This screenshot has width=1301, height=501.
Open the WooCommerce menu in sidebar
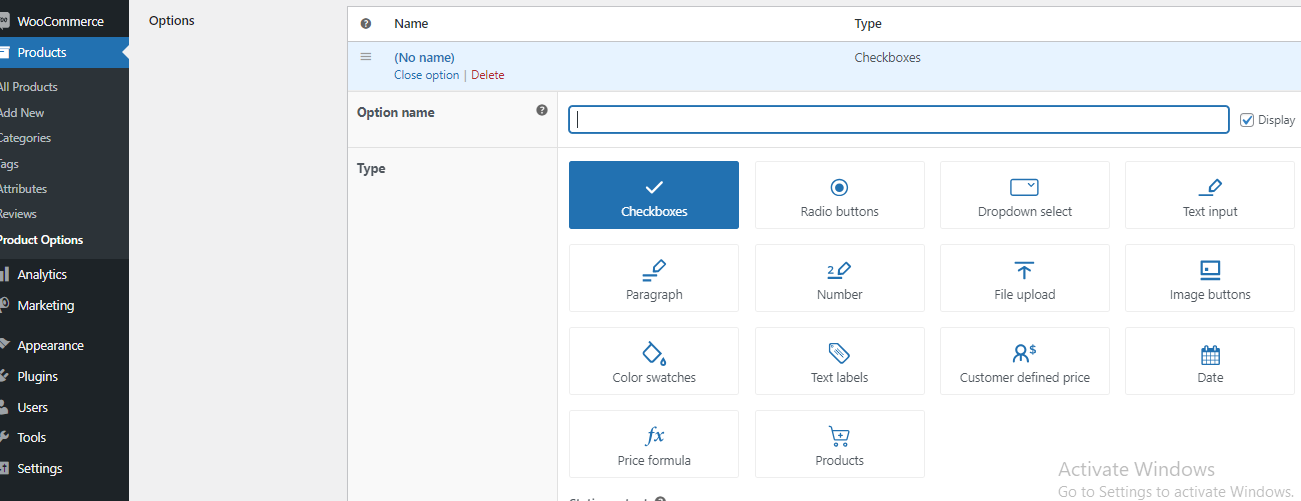[x=60, y=21]
